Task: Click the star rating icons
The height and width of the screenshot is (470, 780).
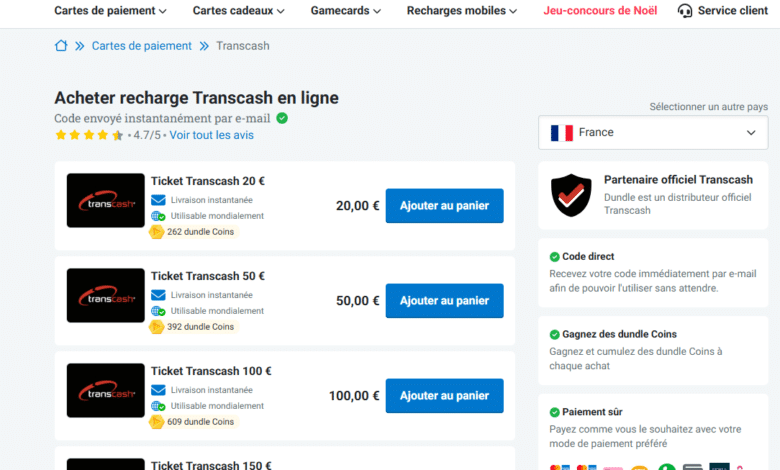Action: pyautogui.click(x=89, y=135)
